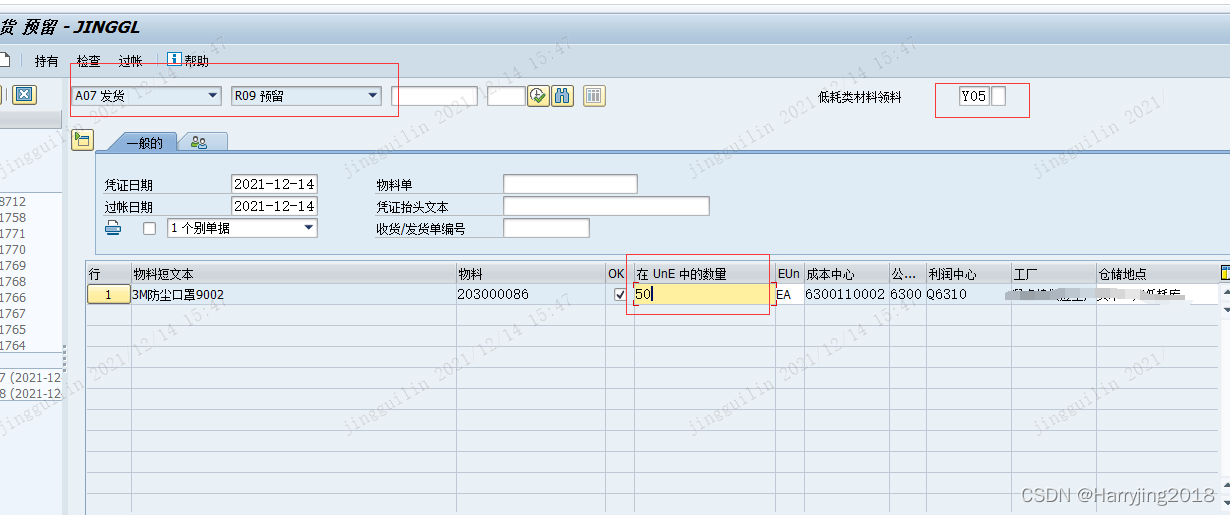Click the 在 UnE 中的数量 column header

[704, 274]
